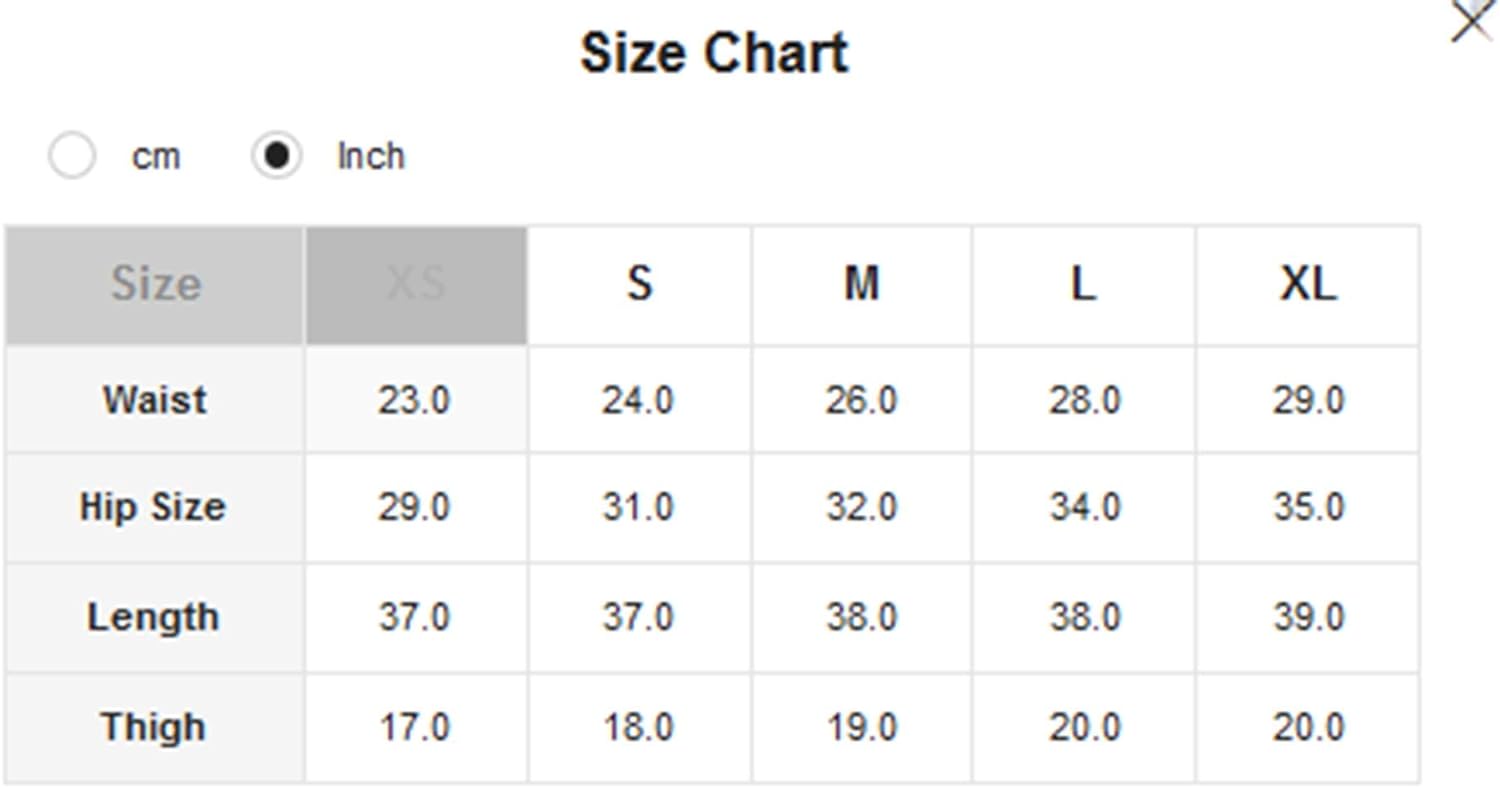
Task: Click the 26.0 waist value for M
Action: [x=861, y=400]
